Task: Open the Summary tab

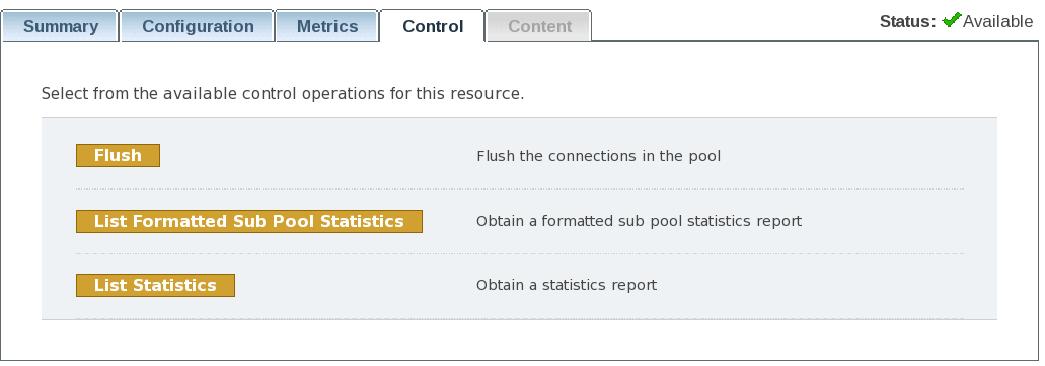Action: pos(60,26)
